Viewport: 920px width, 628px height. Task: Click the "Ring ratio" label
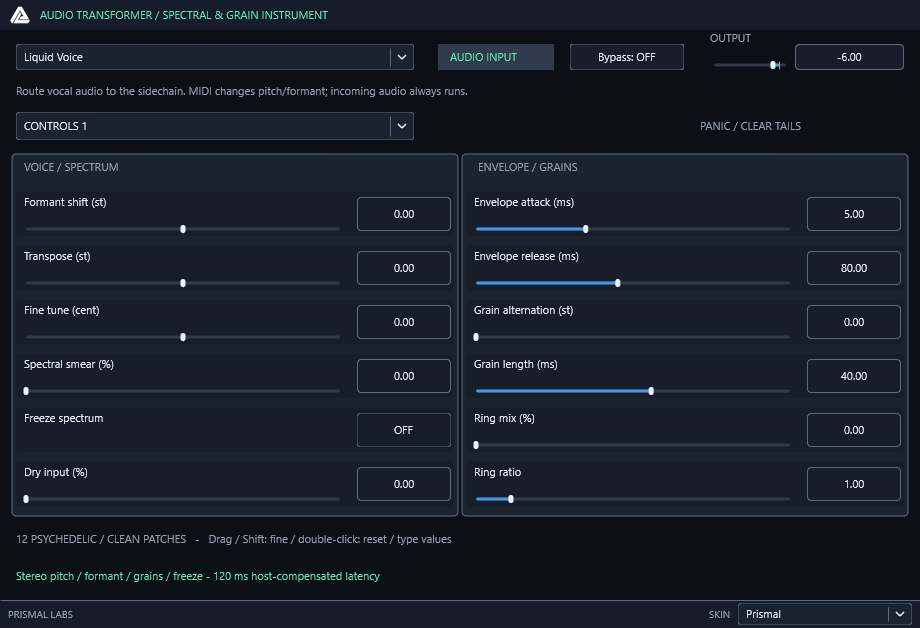tap(498, 472)
